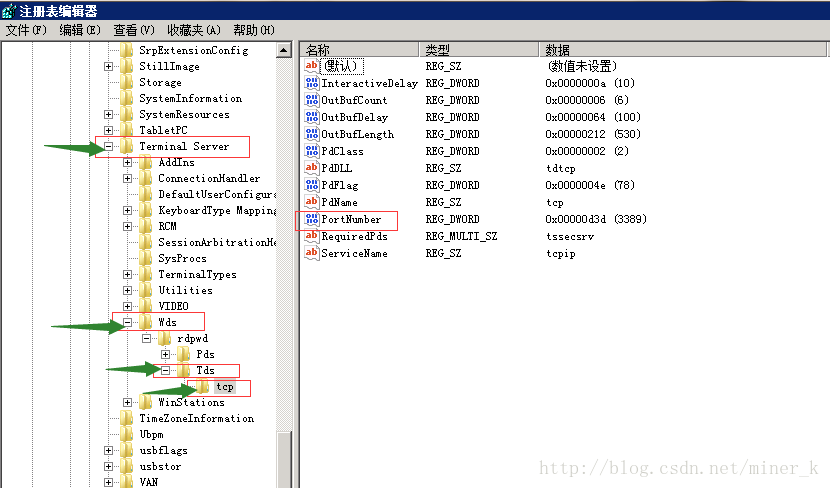Sort by the 名称 column header
Viewport: 830px width, 488px height.
point(359,50)
